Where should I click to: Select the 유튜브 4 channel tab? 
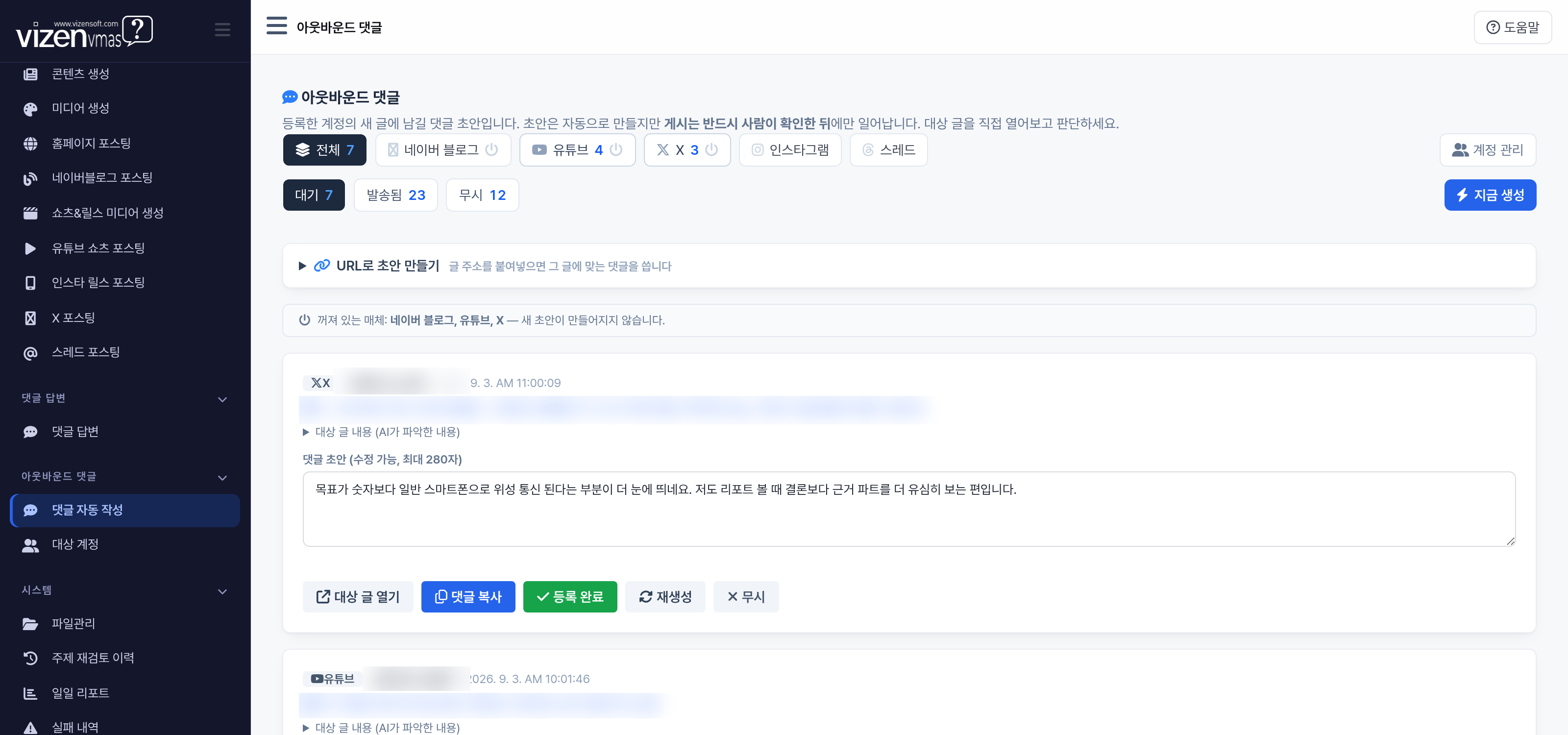coord(577,149)
